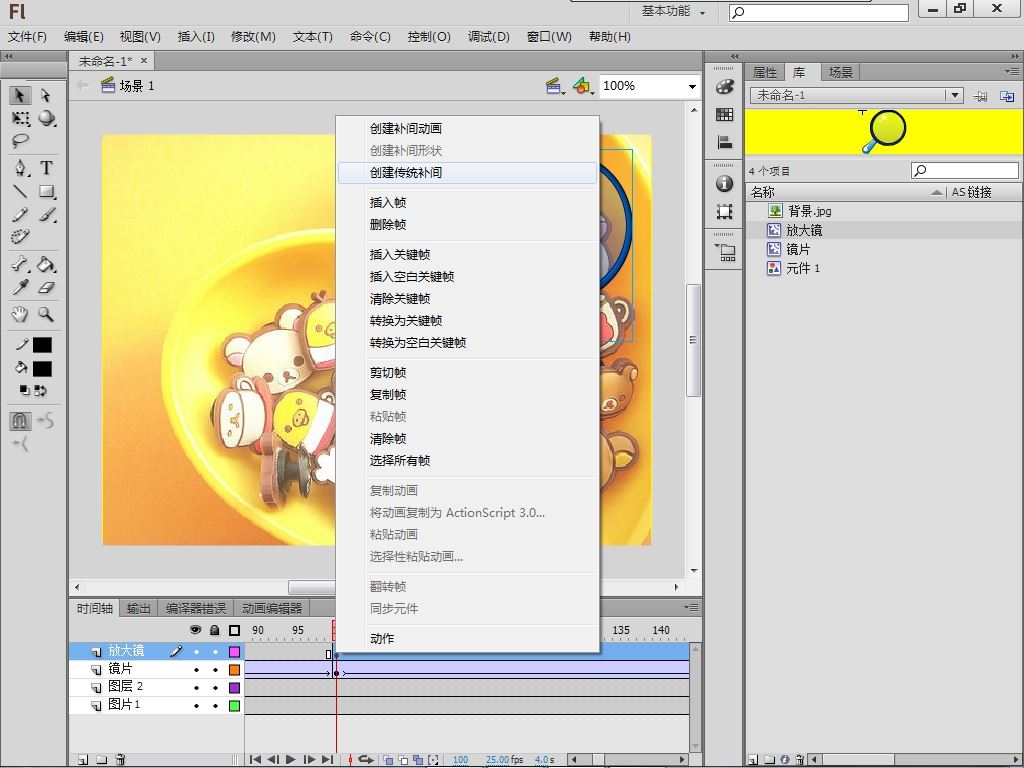Toggle Snap to Objects magnet

pos(20,421)
